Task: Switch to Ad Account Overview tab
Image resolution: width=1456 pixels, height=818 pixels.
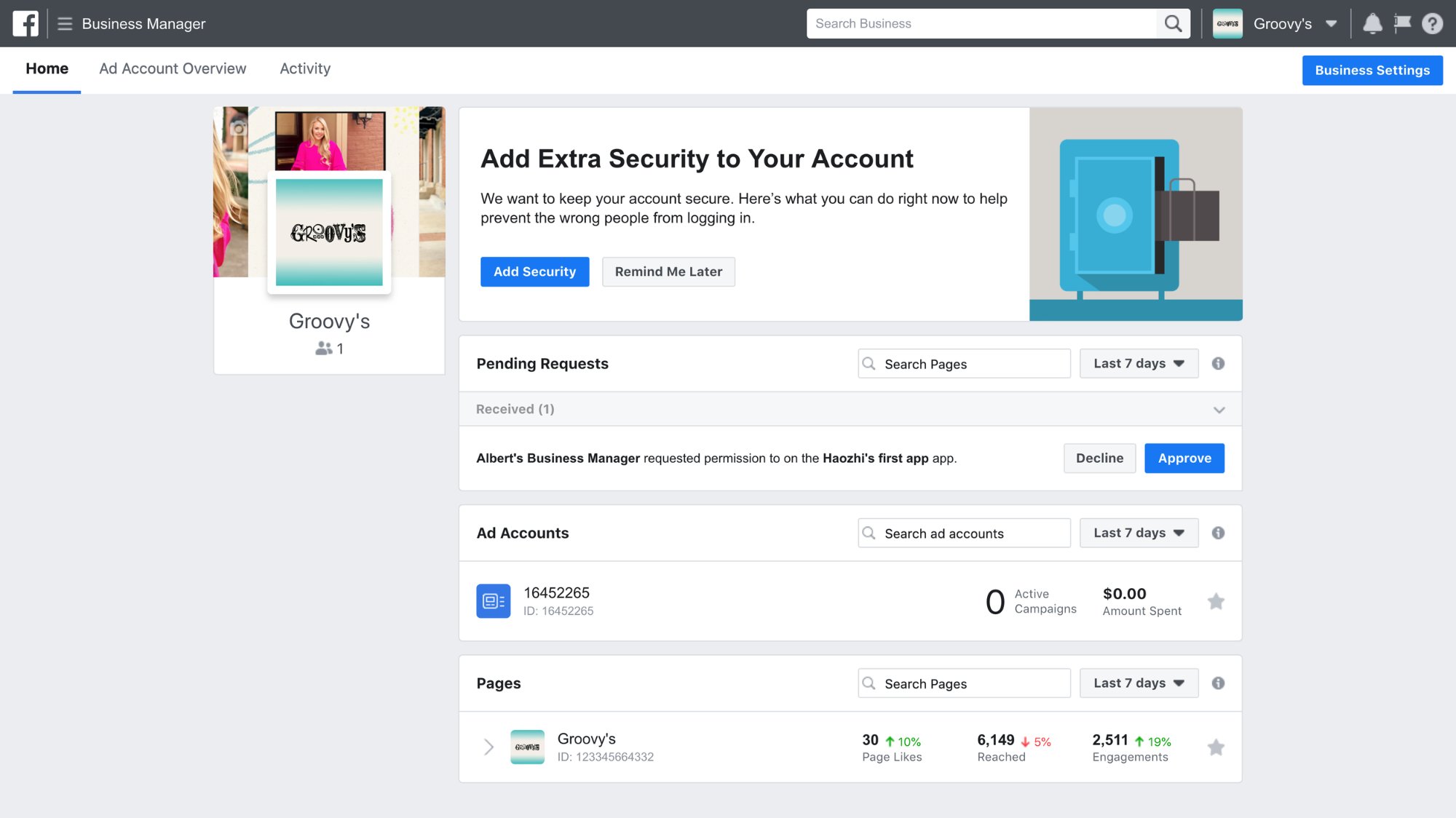Action: click(x=173, y=68)
